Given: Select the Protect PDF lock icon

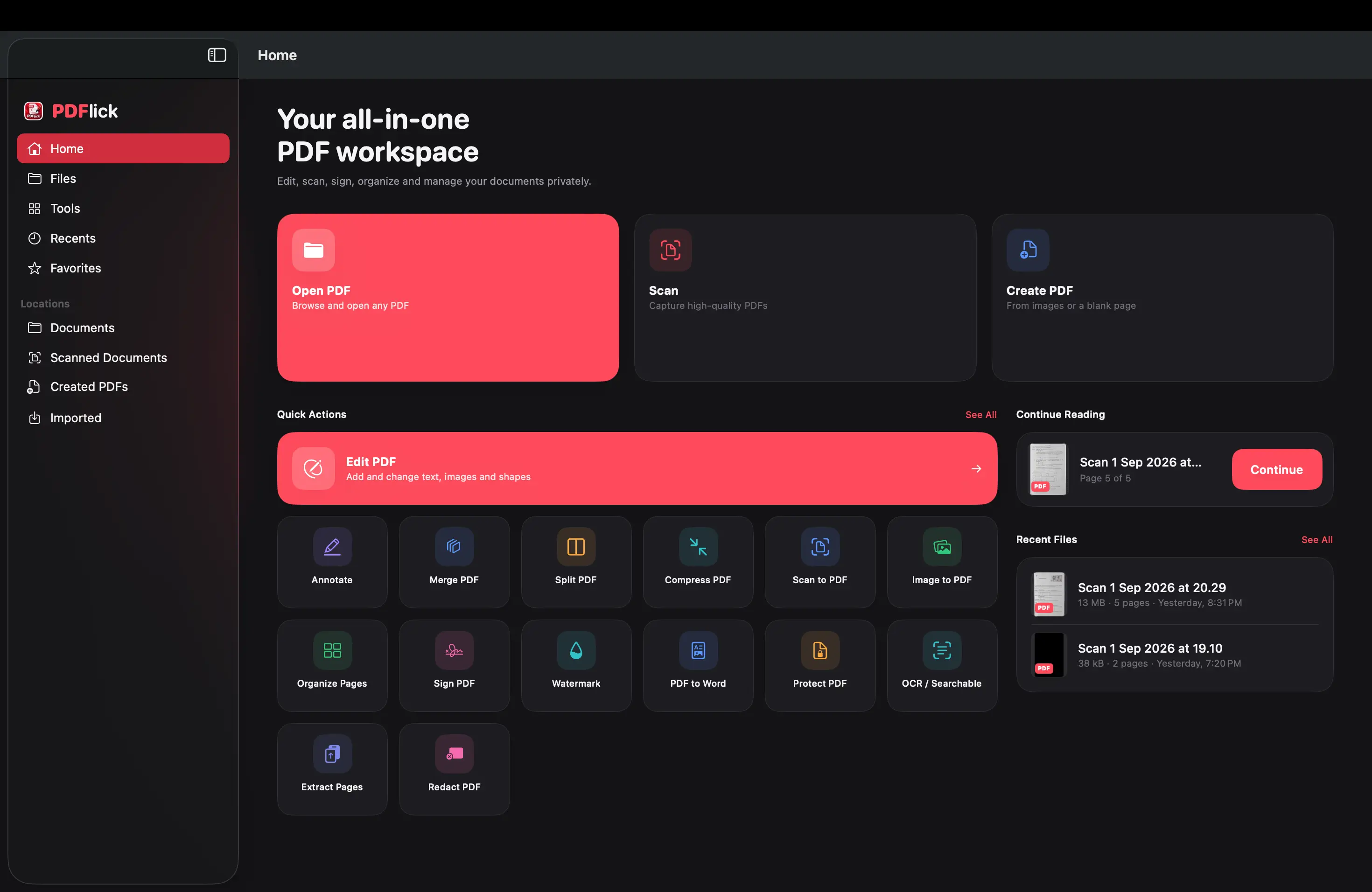Looking at the screenshot, I should point(820,650).
